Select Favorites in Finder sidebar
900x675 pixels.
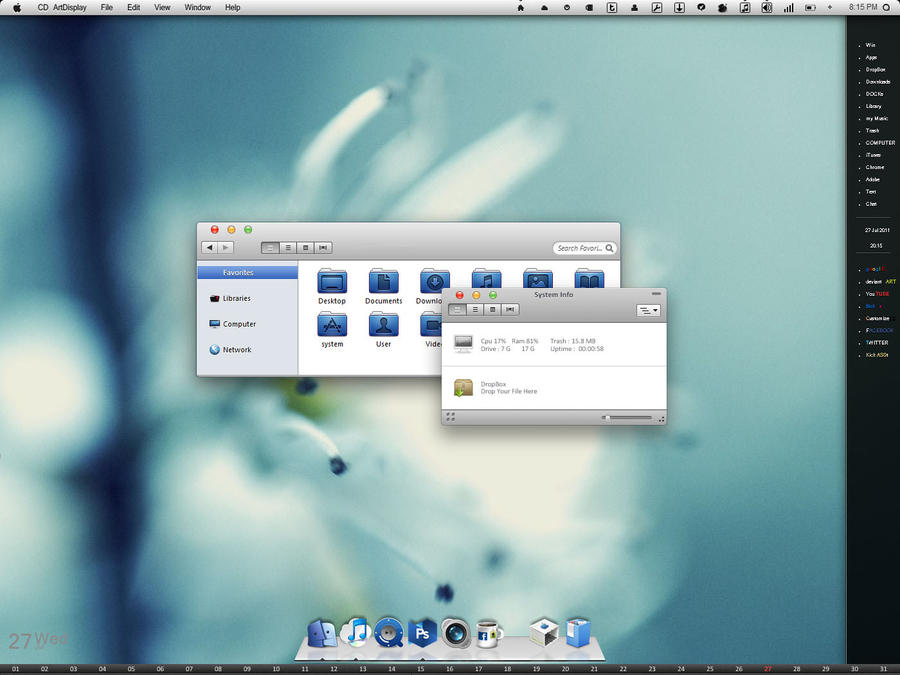(x=247, y=272)
